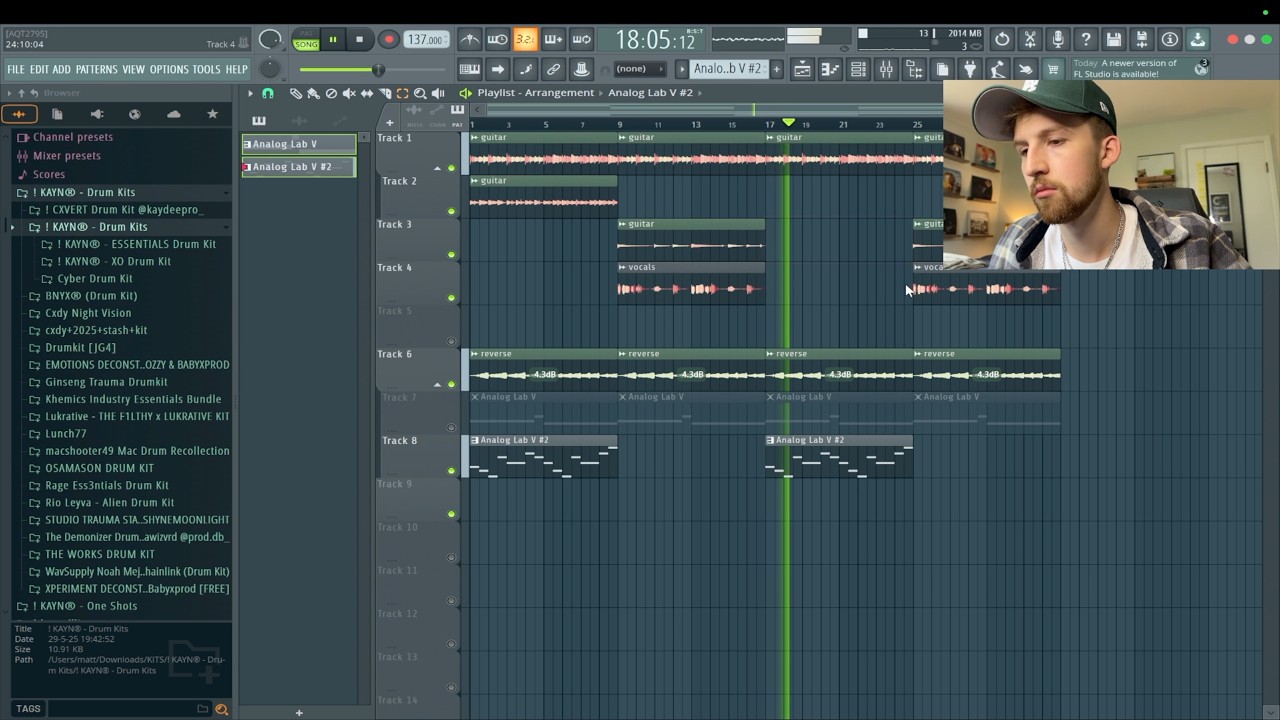Select the playlist Zoom magnifier tool

point(420,93)
